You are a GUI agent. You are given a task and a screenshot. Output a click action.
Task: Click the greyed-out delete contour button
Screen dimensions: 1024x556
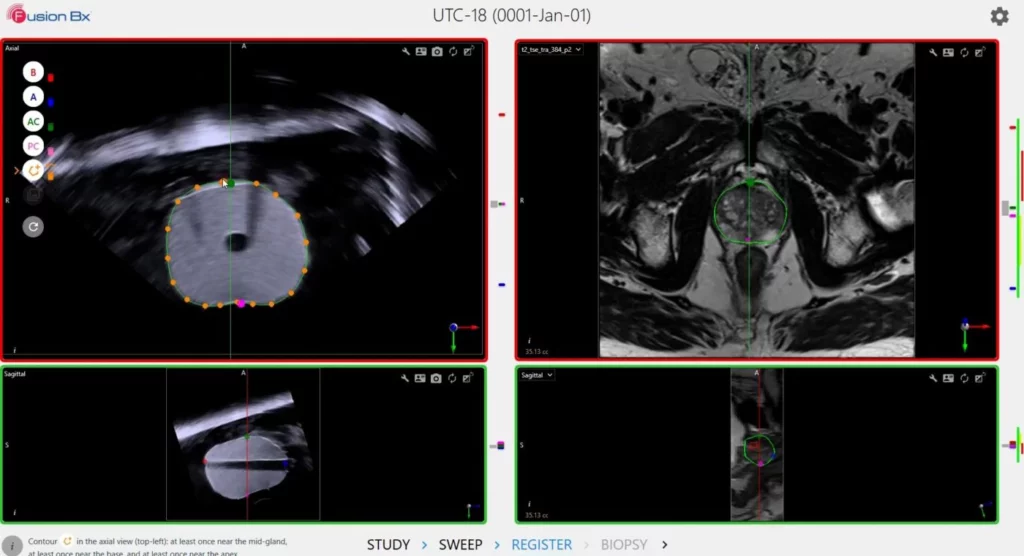33,195
